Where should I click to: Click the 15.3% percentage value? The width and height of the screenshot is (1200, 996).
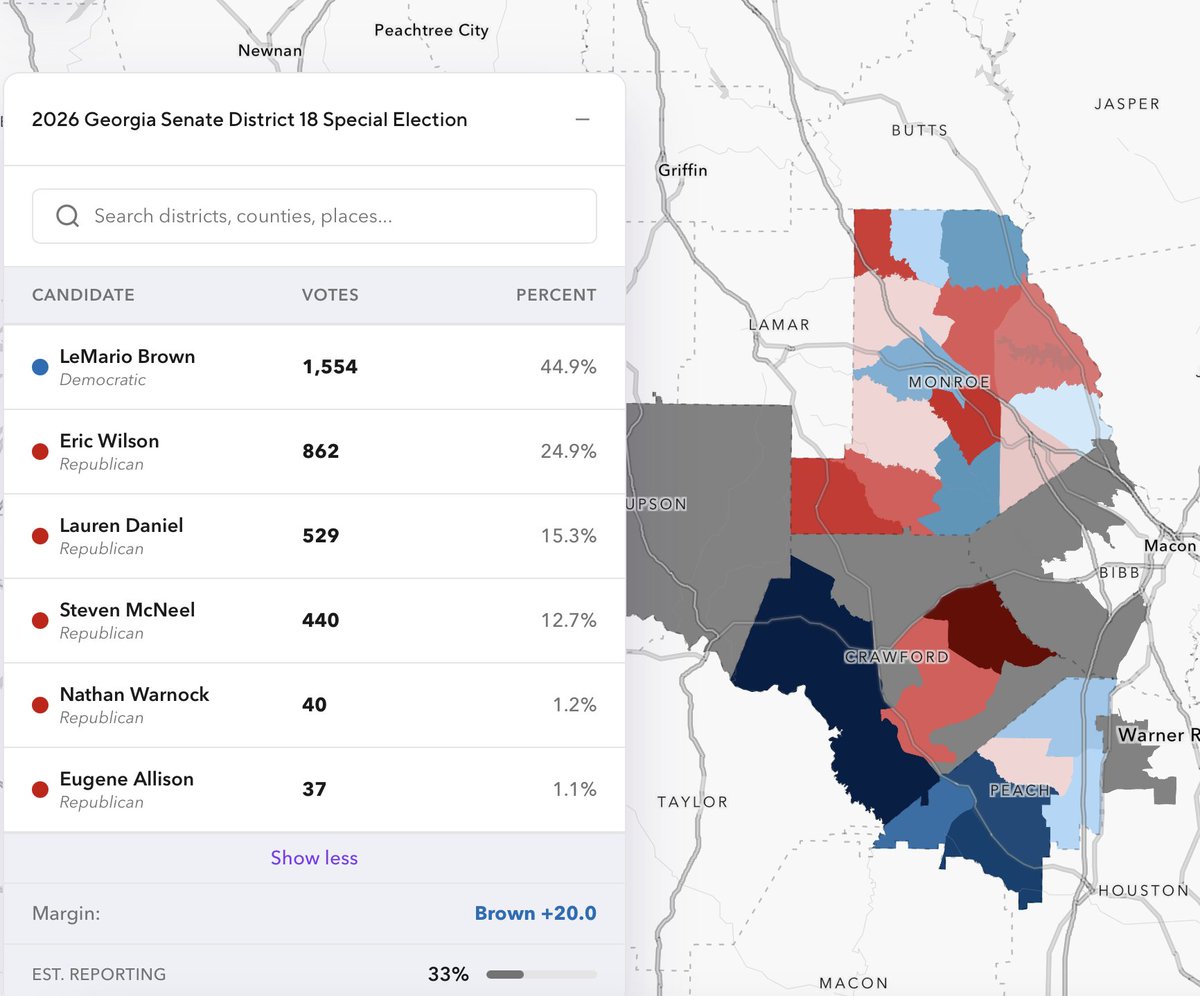pyautogui.click(x=571, y=536)
